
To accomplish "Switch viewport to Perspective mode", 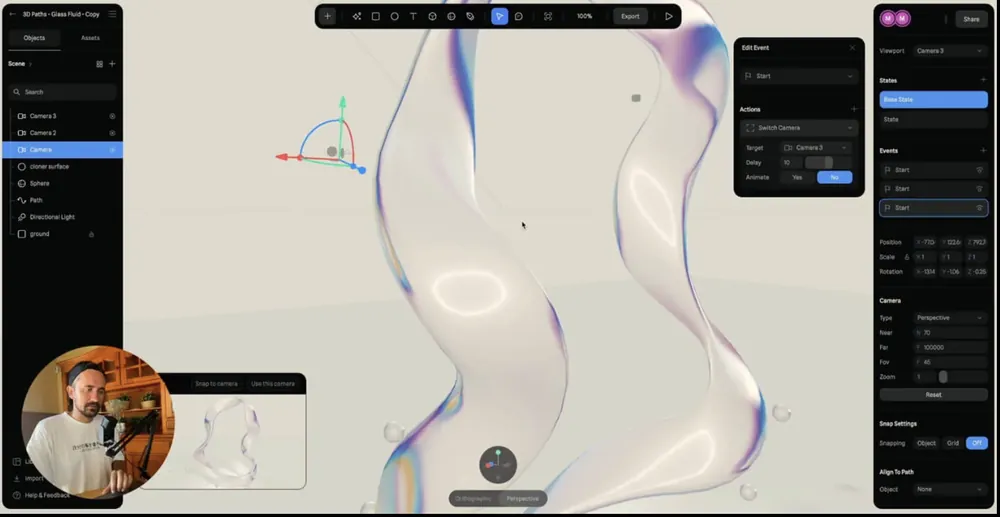I will coord(522,499).
